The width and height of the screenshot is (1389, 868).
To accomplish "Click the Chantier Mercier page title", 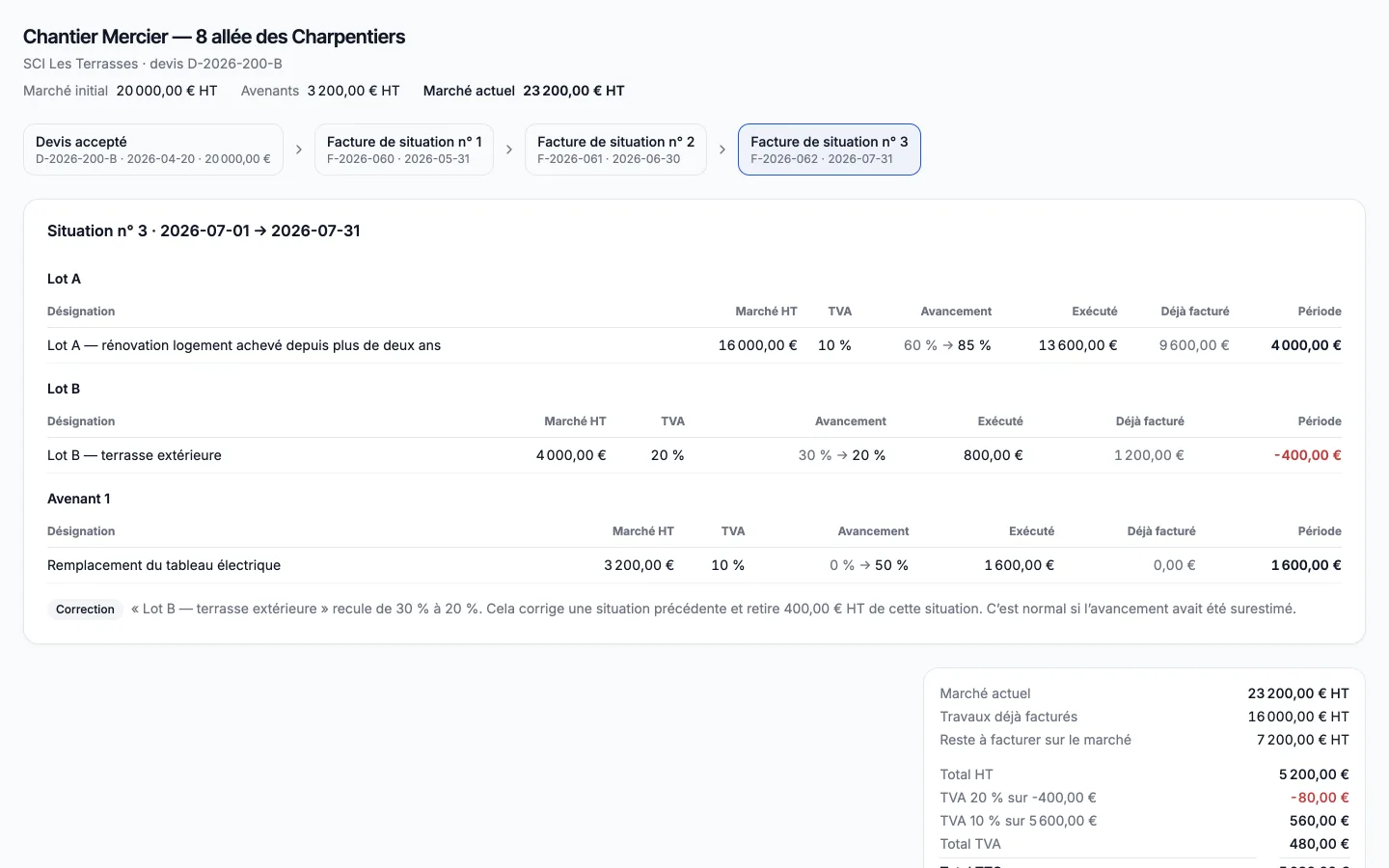I will [x=214, y=37].
